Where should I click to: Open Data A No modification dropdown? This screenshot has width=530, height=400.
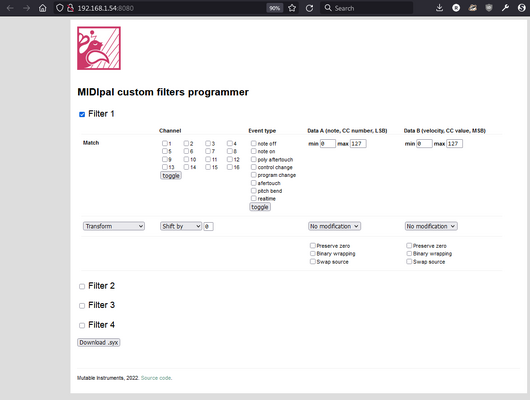point(335,226)
